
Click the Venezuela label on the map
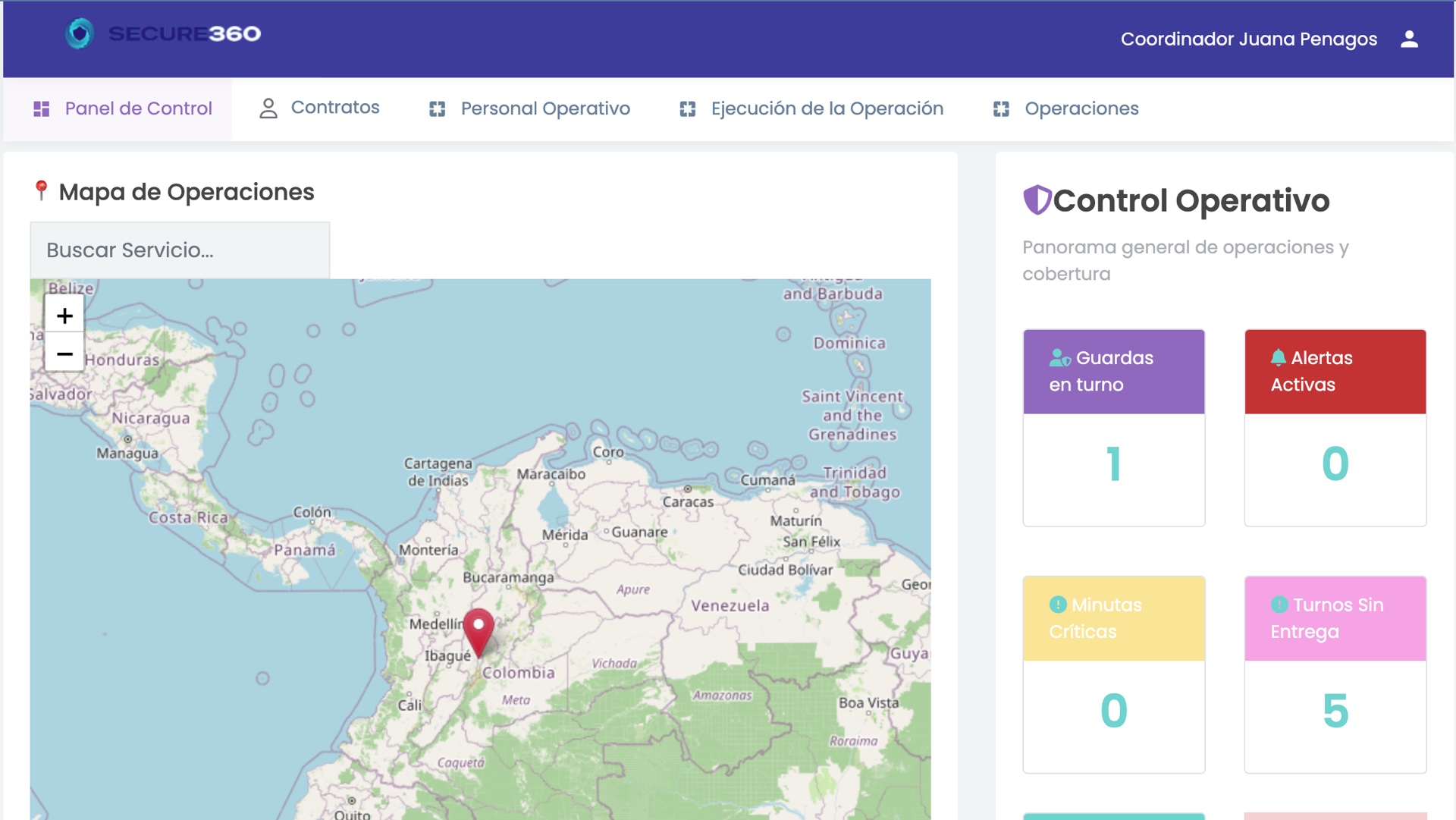[x=730, y=605]
